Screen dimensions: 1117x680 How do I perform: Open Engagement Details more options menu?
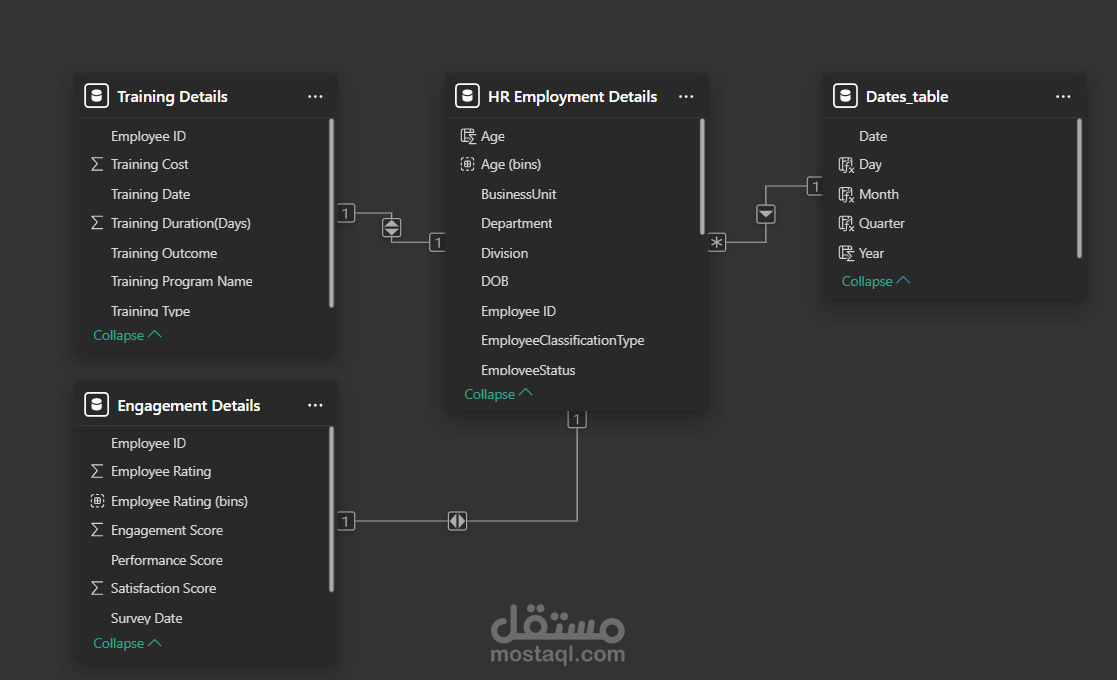[x=315, y=405]
